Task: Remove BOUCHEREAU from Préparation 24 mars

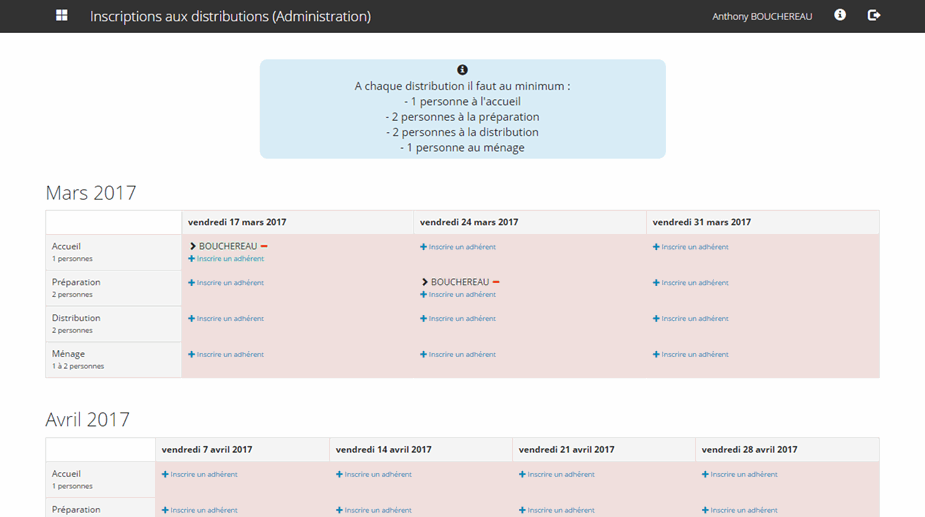Action: coord(497,282)
